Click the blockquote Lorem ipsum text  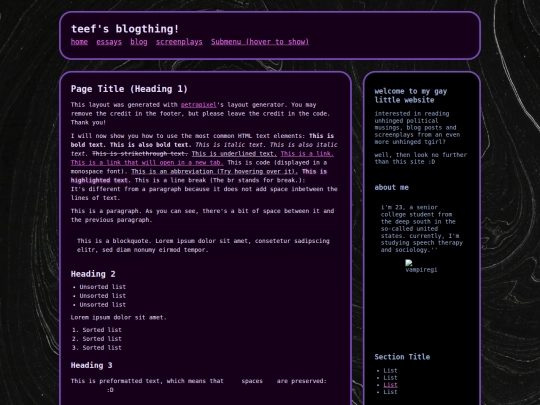tap(203, 245)
